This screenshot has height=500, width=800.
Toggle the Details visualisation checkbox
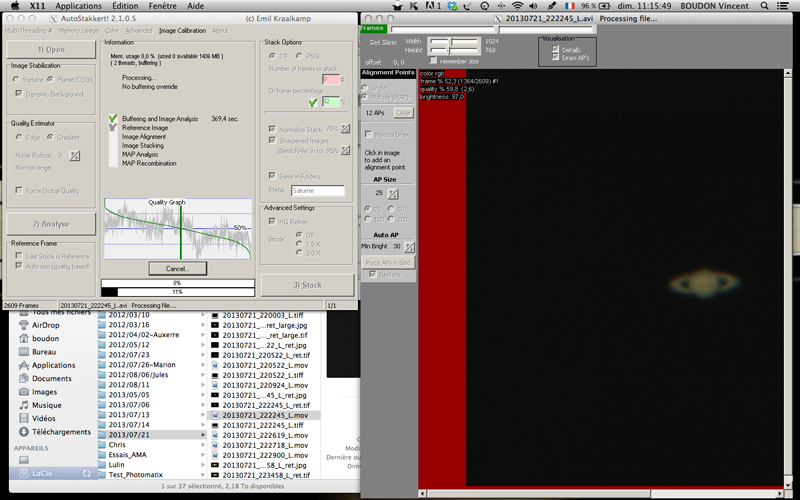pos(557,48)
